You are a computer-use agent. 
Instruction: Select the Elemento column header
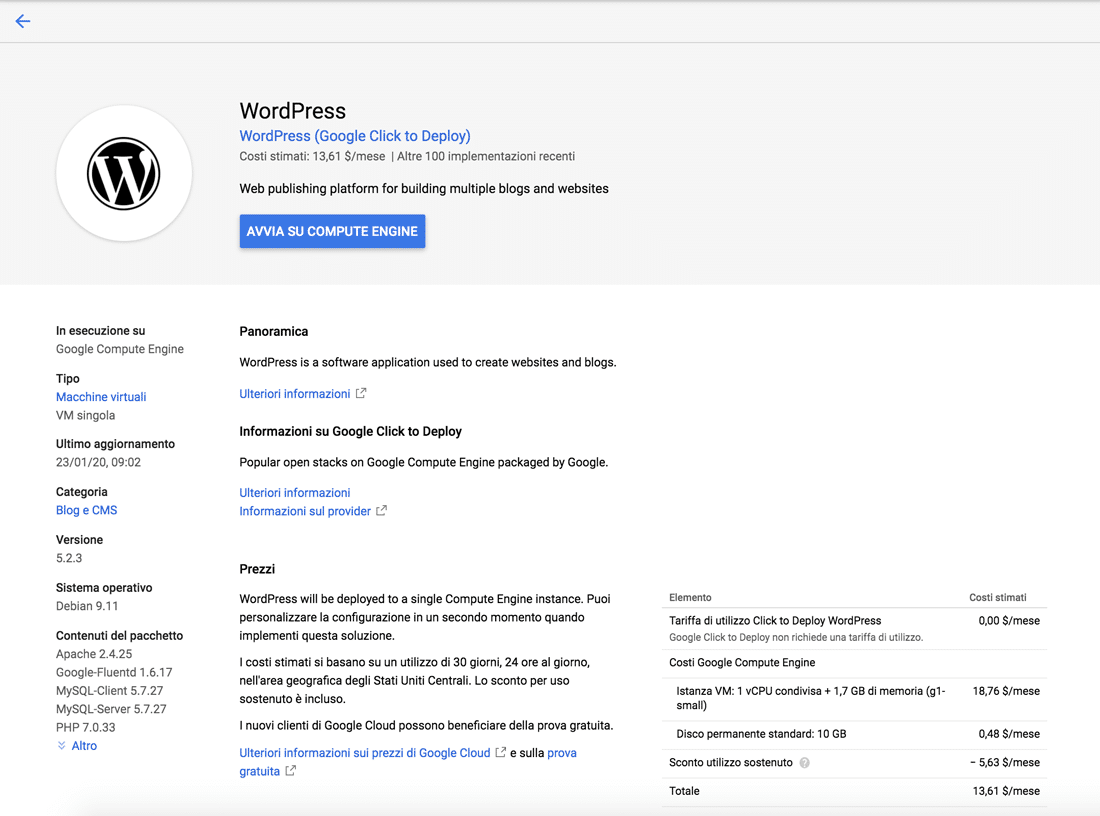690,598
